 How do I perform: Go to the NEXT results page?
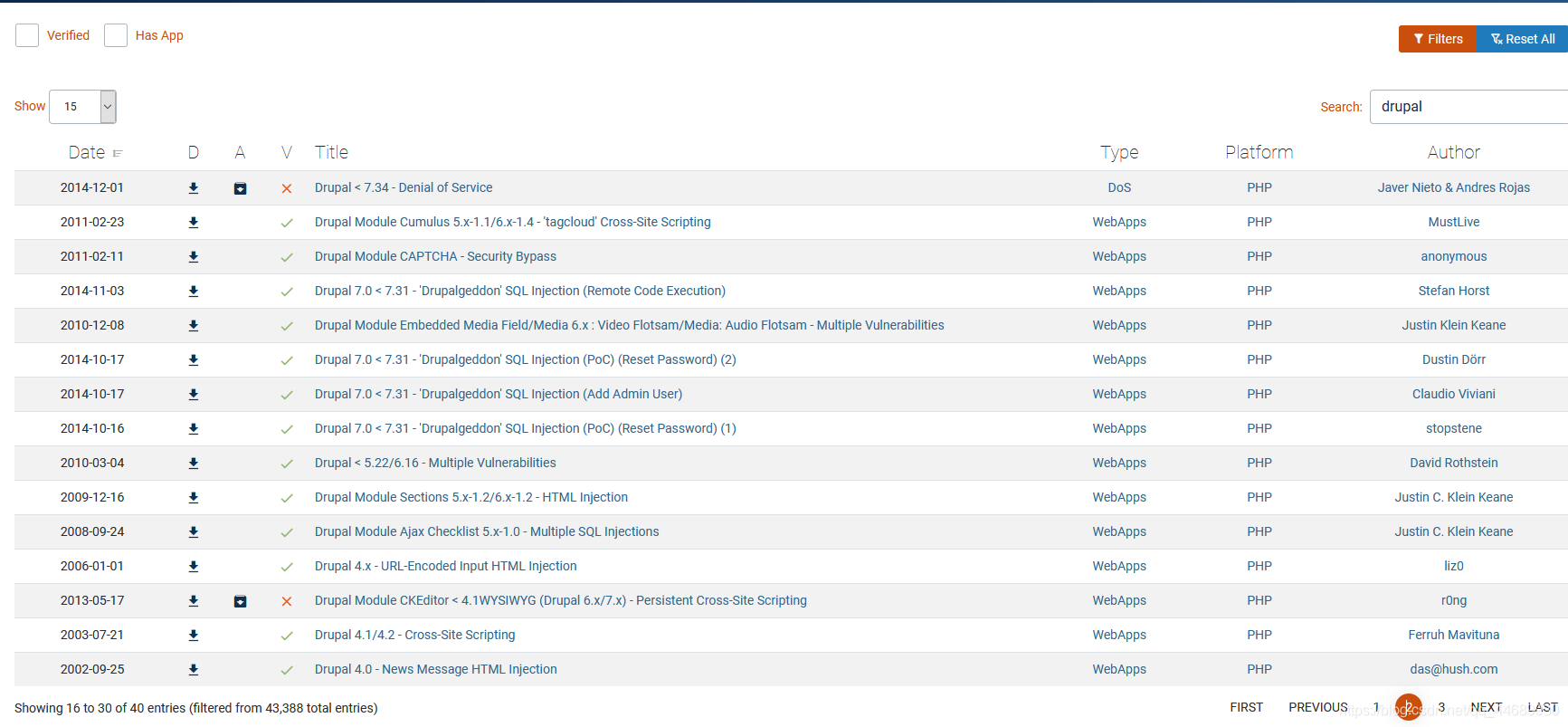tap(1487, 707)
